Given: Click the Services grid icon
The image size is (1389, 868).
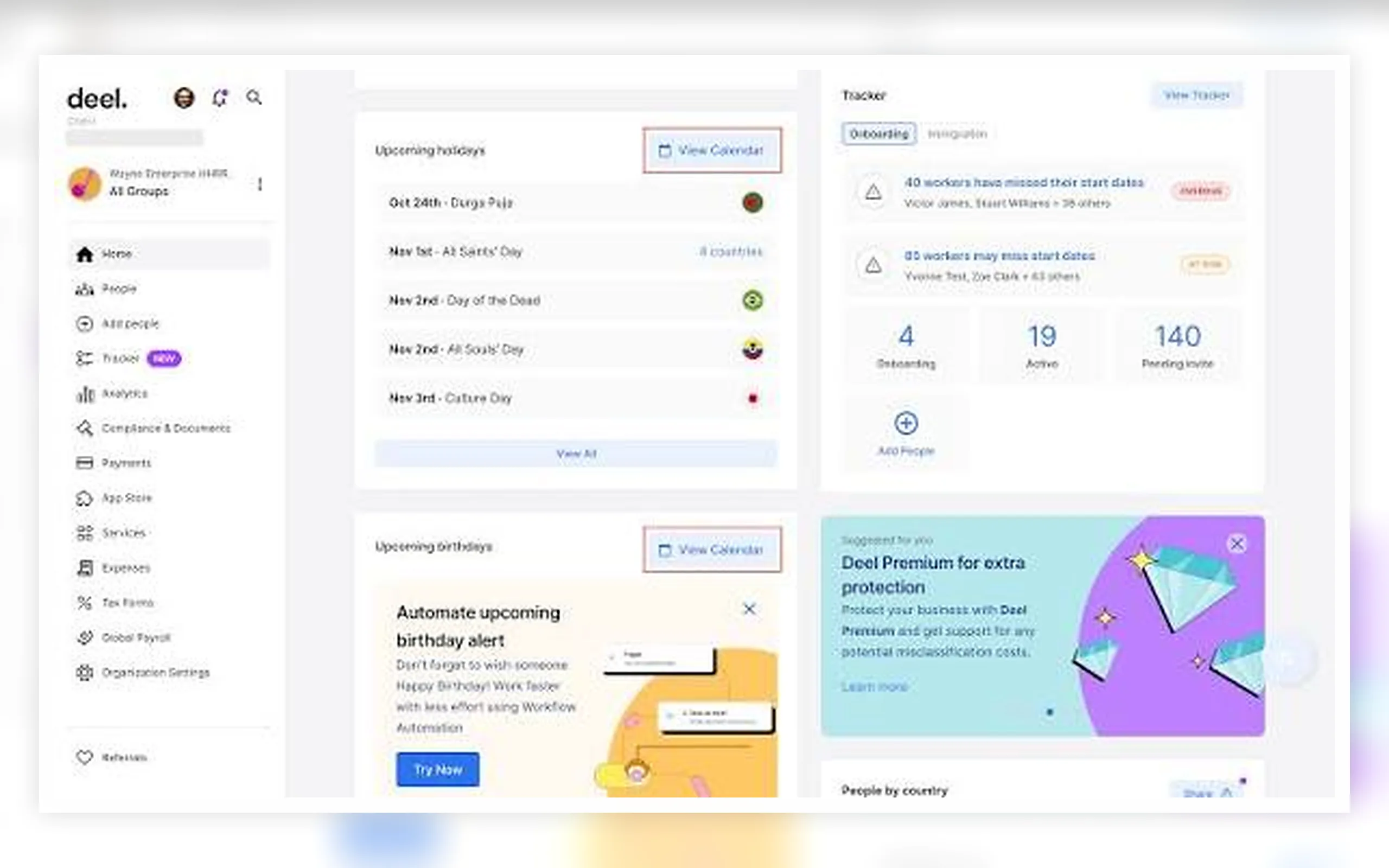Looking at the screenshot, I should 85,533.
